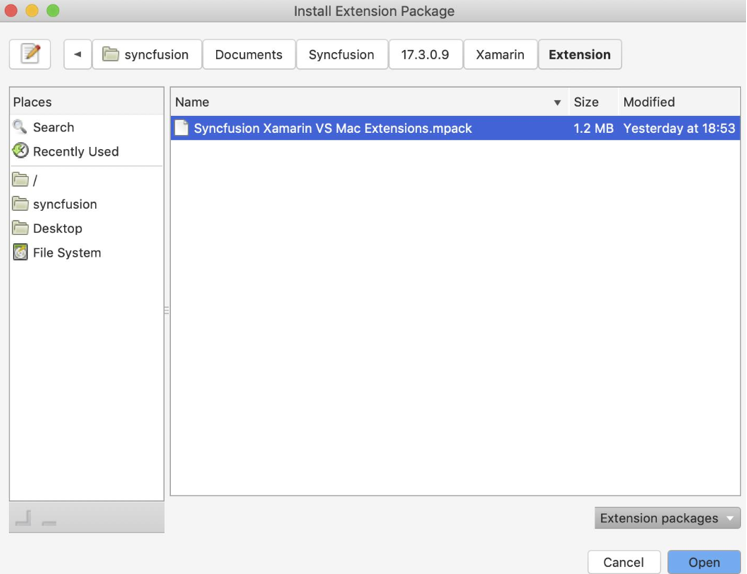Viewport: 747px width, 574px height.
Task: Go to syncfusion folder in path bar
Action: [x=147, y=54]
